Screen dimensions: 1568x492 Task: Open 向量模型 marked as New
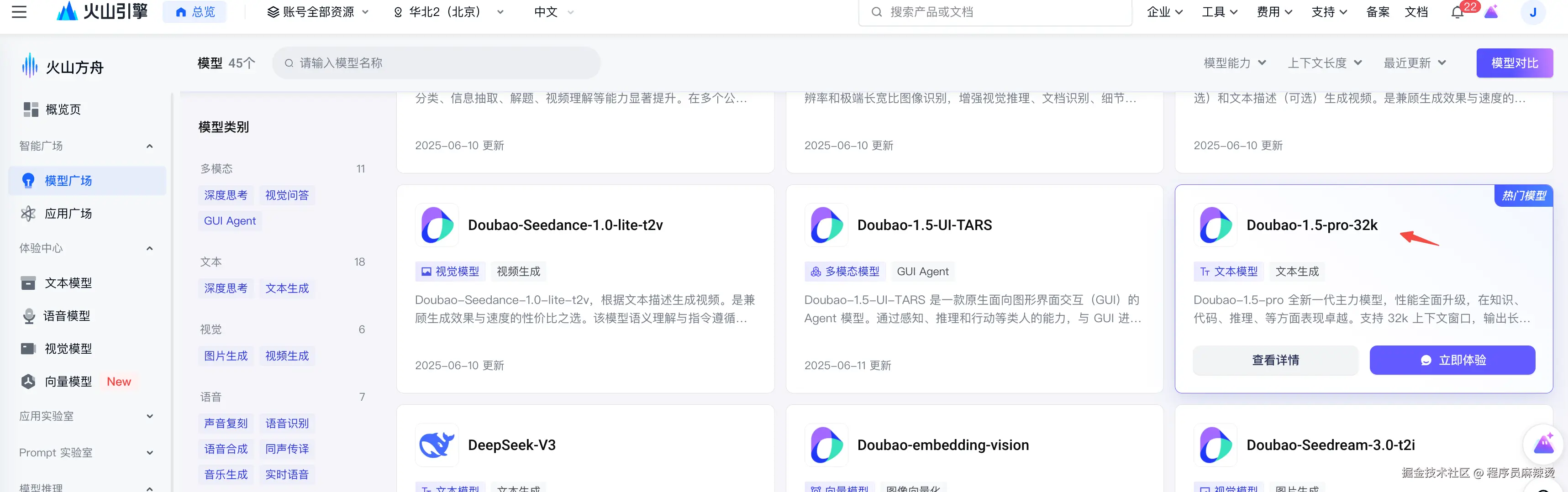pyautogui.click(x=67, y=381)
